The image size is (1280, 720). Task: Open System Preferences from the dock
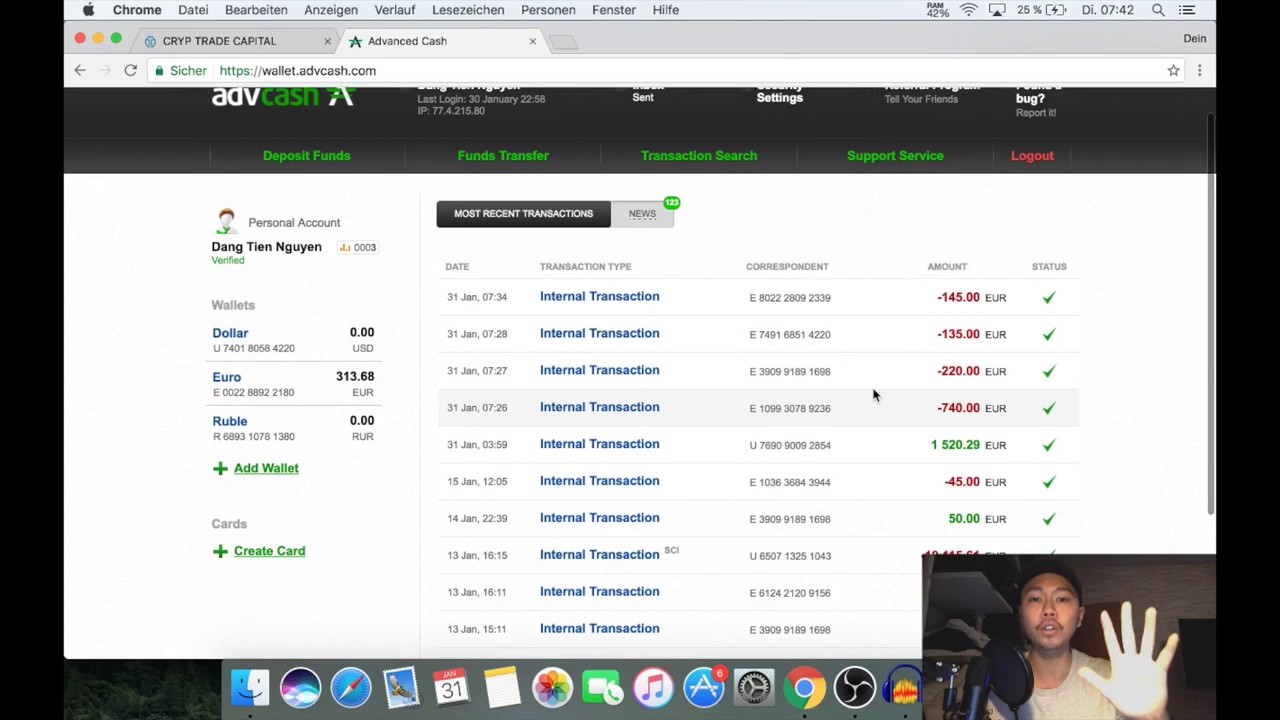[x=754, y=687]
